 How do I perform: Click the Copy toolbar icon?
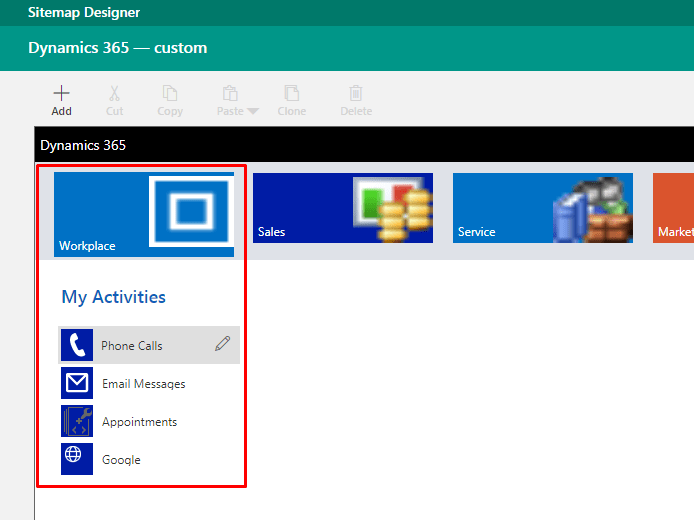coord(170,93)
